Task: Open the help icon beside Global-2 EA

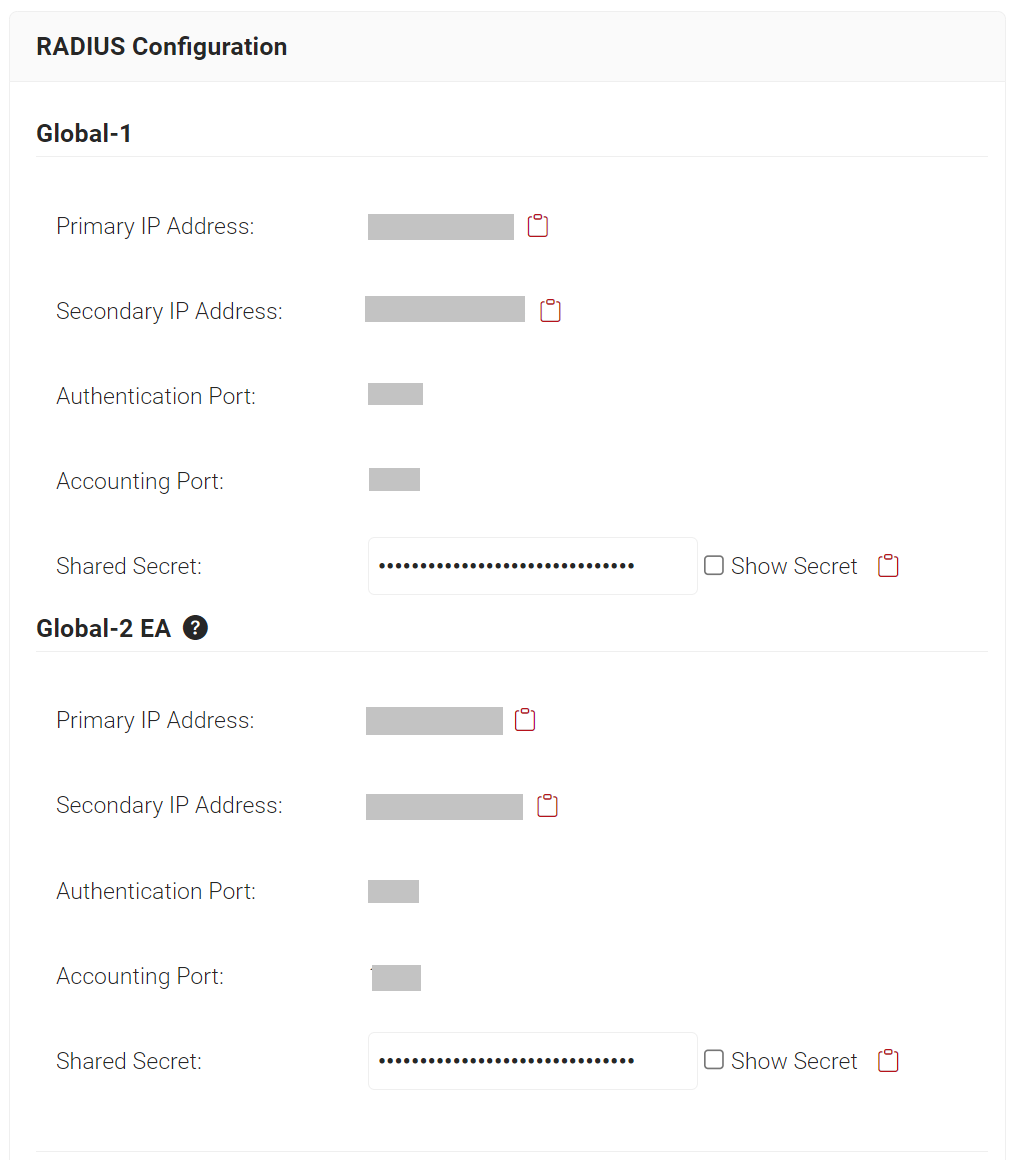Action: click(x=196, y=628)
